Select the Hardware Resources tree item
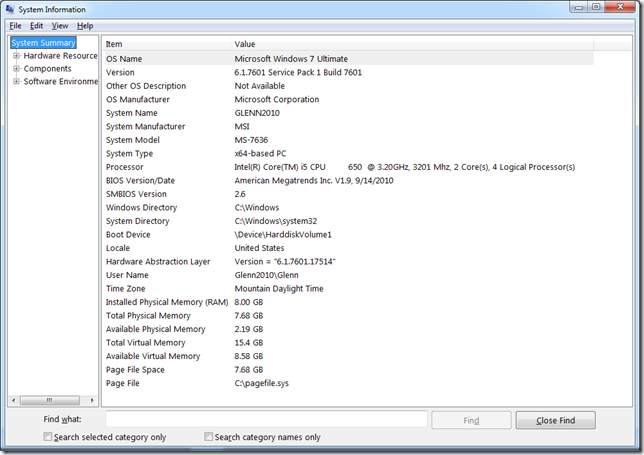The image size is (644, 455). pos(60,55)
